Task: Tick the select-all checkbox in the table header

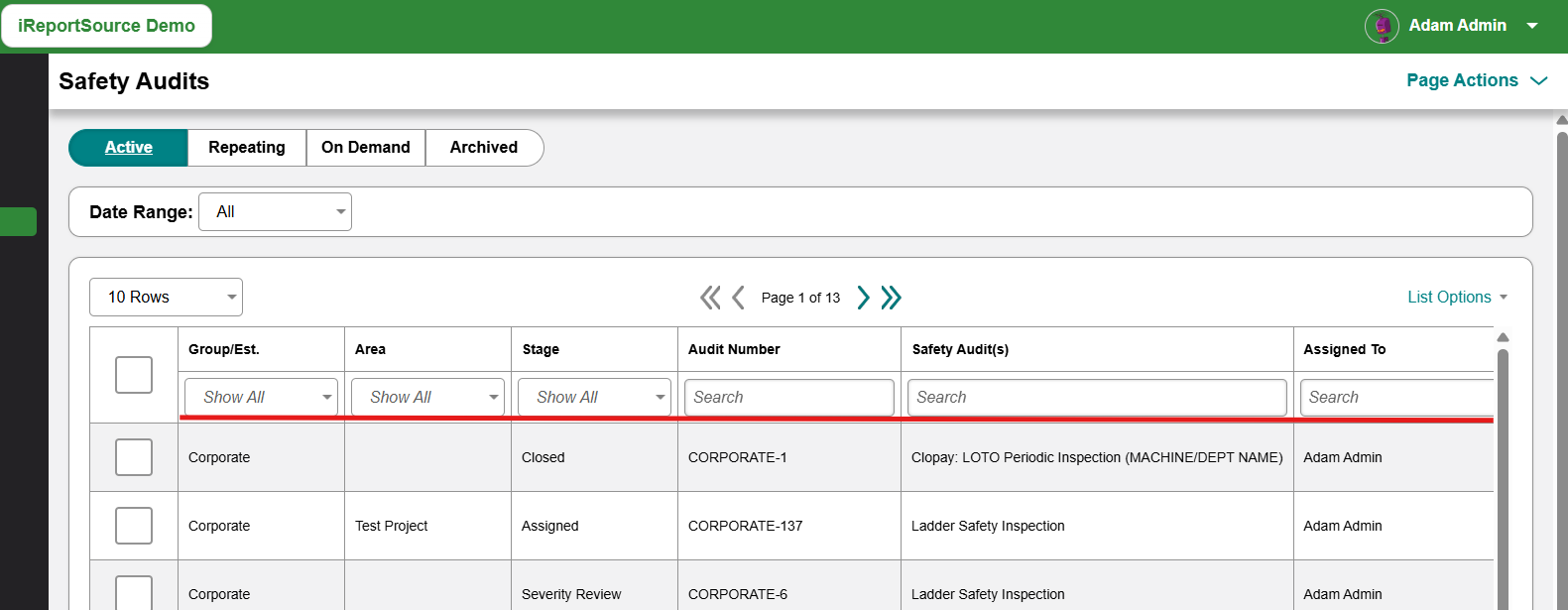Action: pyautogui.click(x=134, y=375)
